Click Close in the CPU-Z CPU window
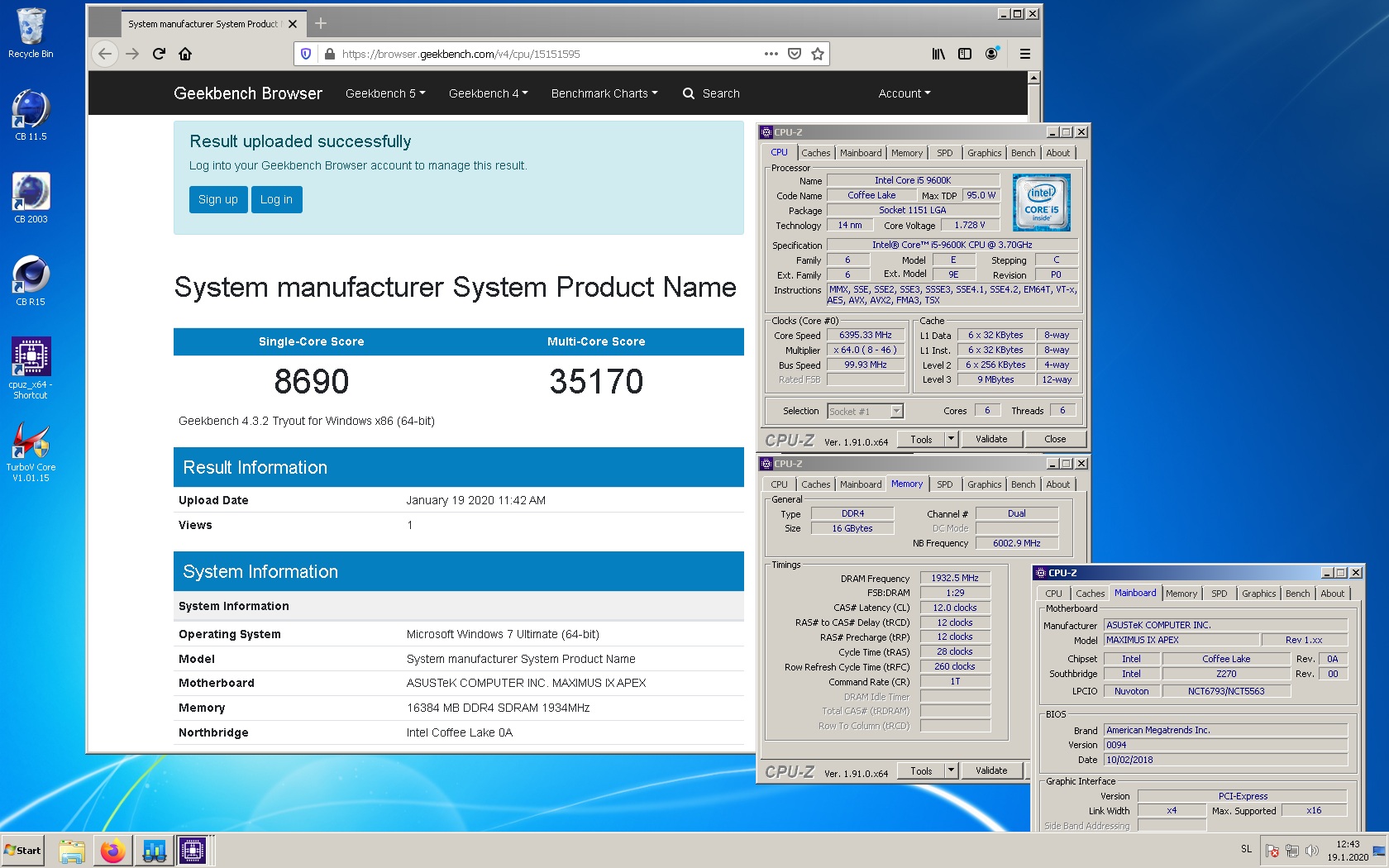The image size is (1389, 868). pos(1055,439)
